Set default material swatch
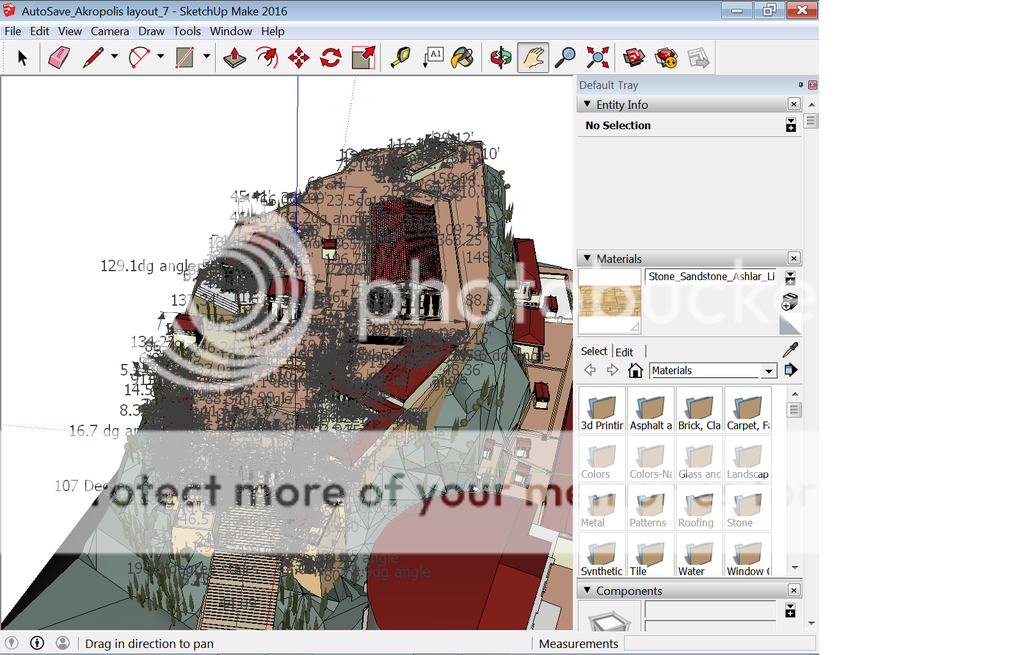The image size is (1024, 655). coord(790,325)
